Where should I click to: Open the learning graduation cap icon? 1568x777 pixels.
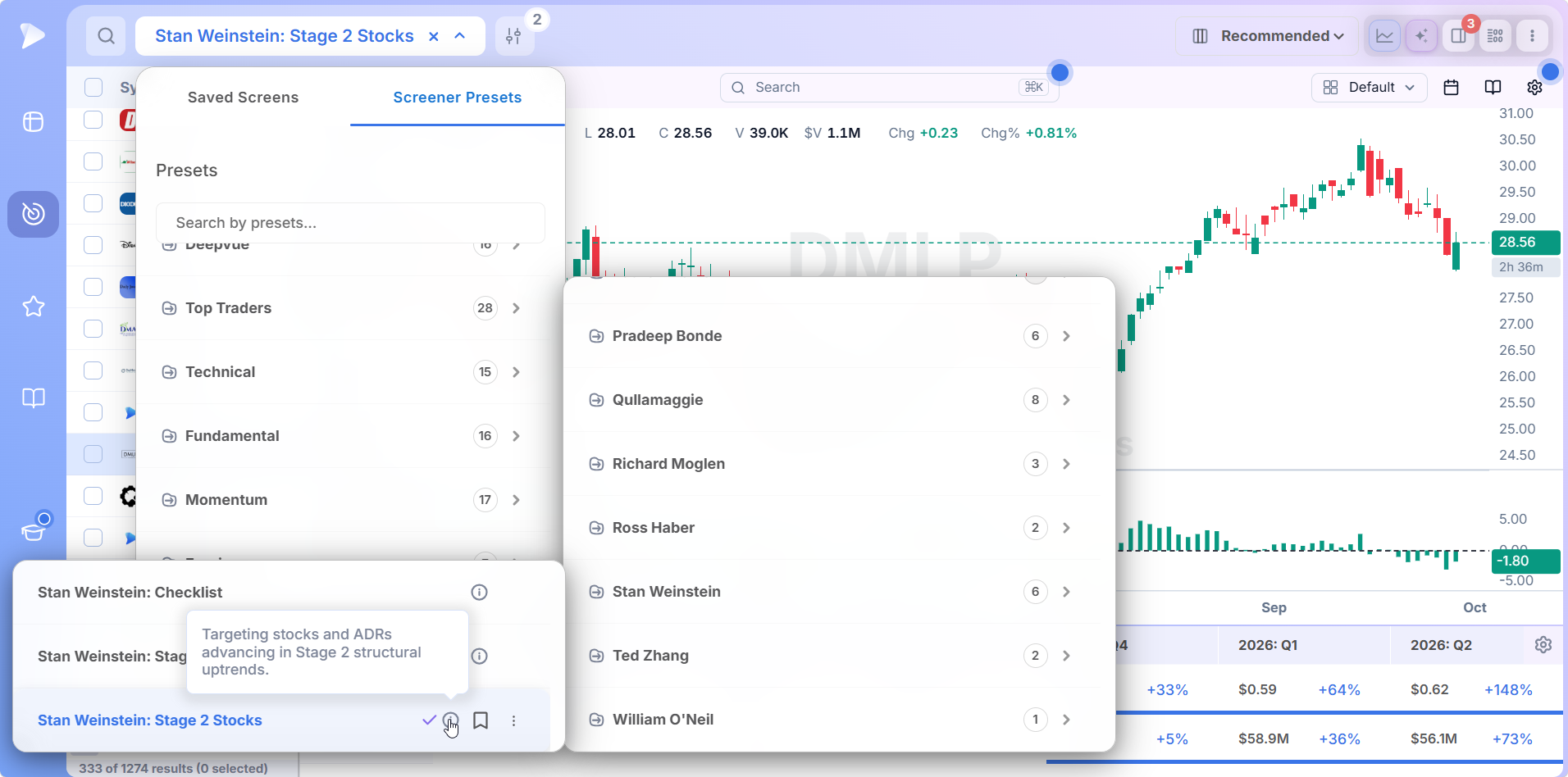coord(34,531)
